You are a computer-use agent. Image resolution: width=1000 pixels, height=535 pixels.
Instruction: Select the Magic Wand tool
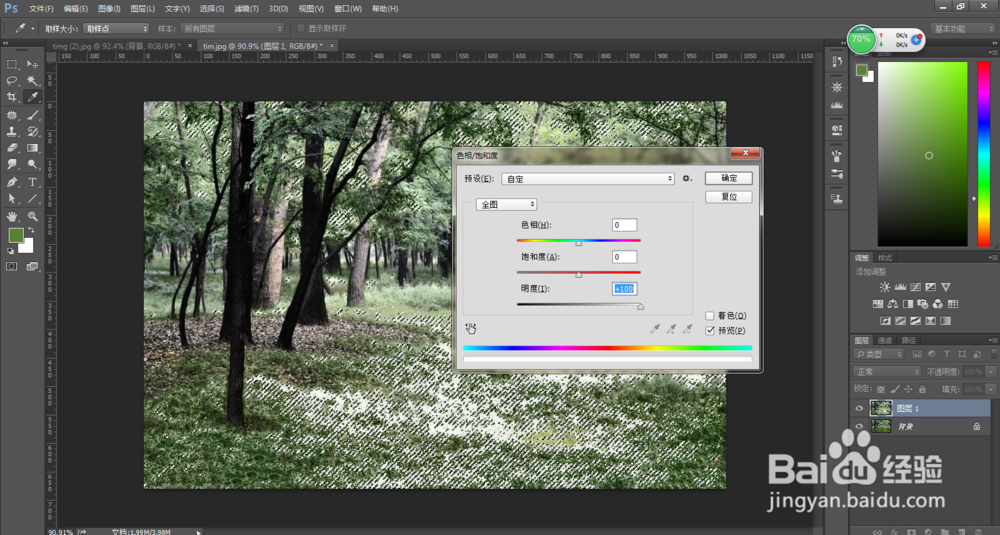(32, 81)
